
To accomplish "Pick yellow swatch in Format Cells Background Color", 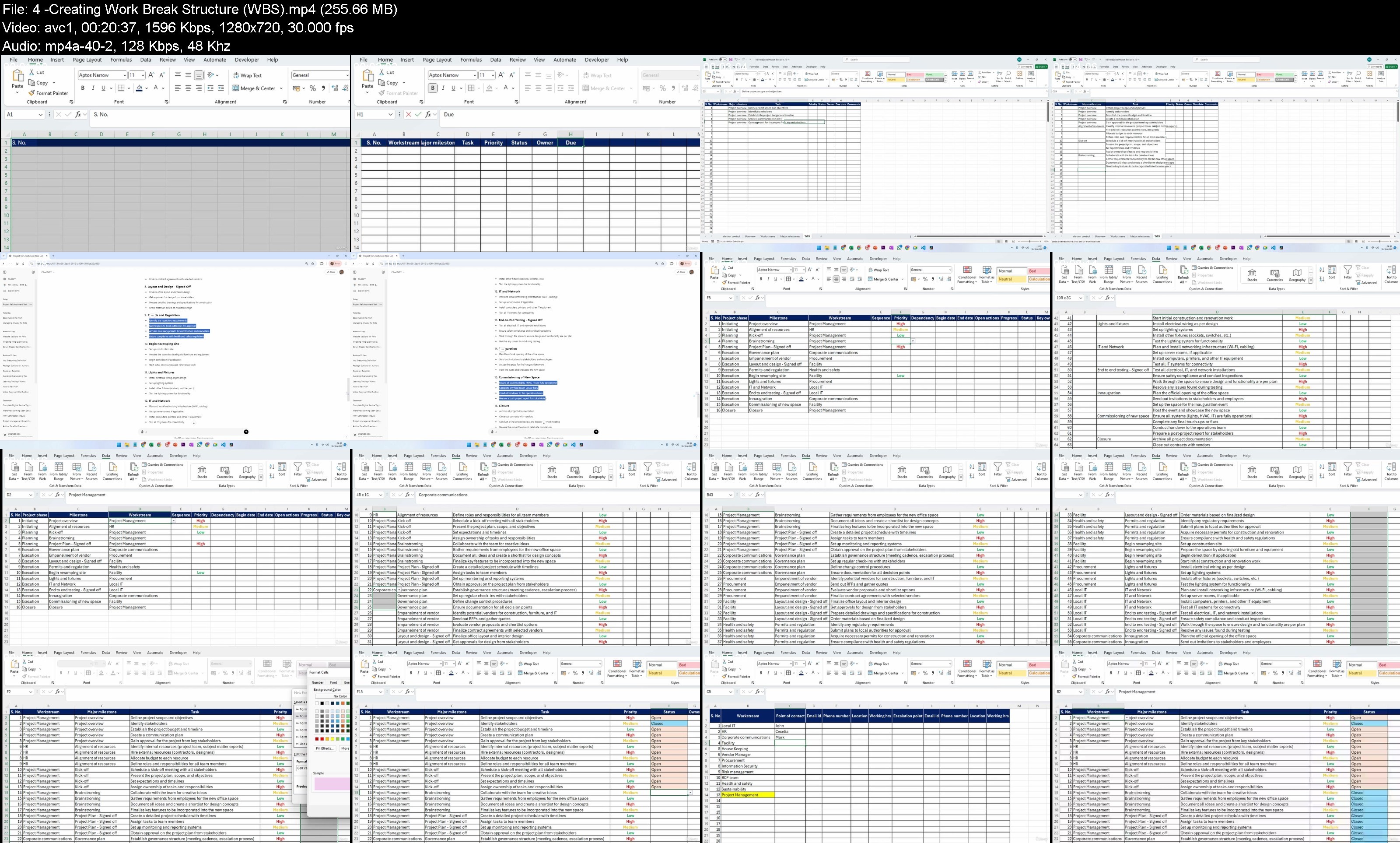I will pyautogui.click(x=332, y=738).
